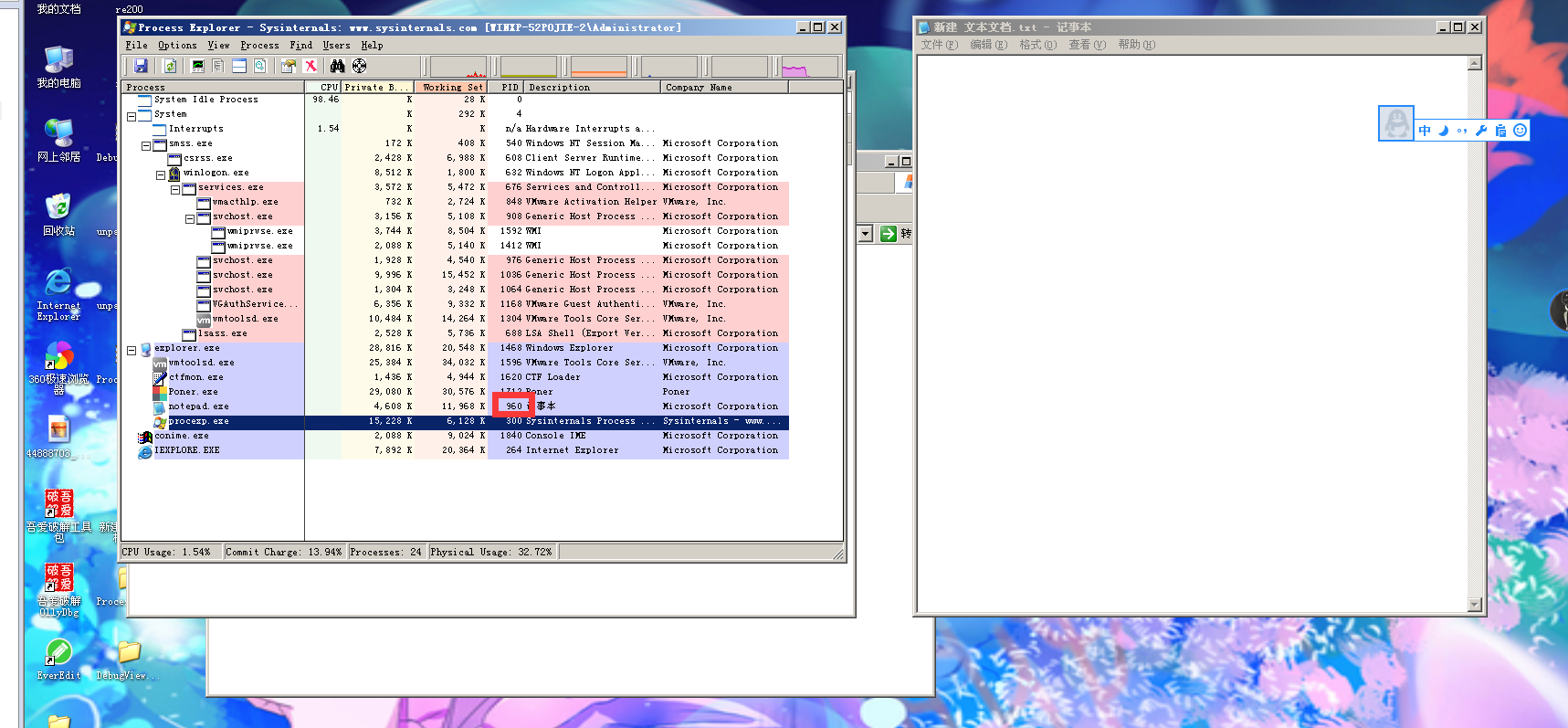Select the Poner.exe process row
1568x728 pixels.
[456, 392]
